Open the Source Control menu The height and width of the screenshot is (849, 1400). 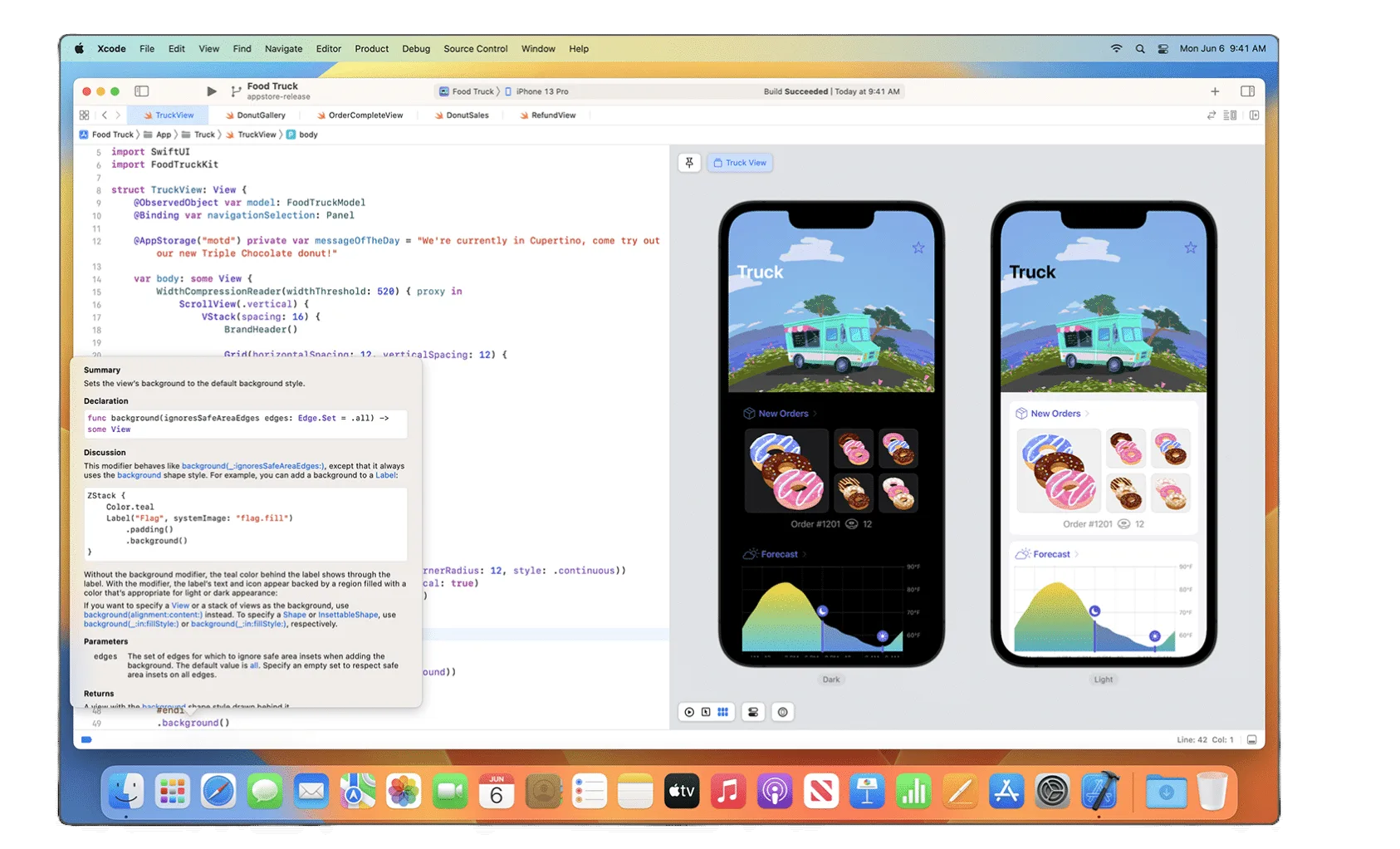475,49
